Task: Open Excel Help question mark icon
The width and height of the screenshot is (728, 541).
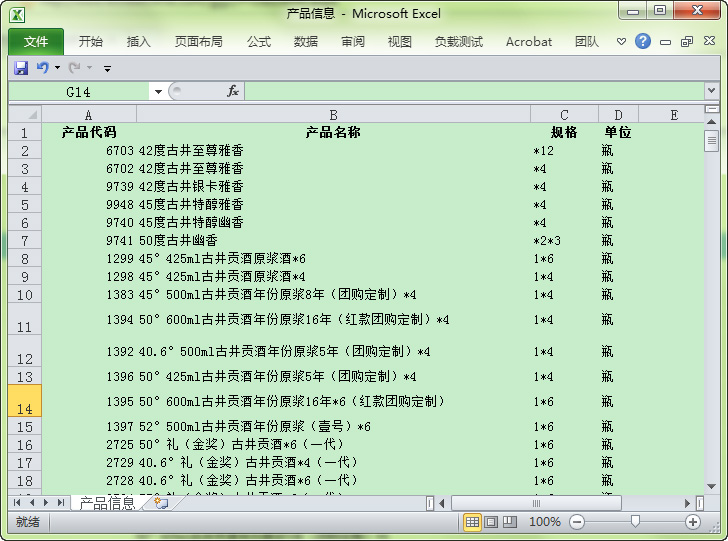Action: pyautogui.click(x=643, y=41)
